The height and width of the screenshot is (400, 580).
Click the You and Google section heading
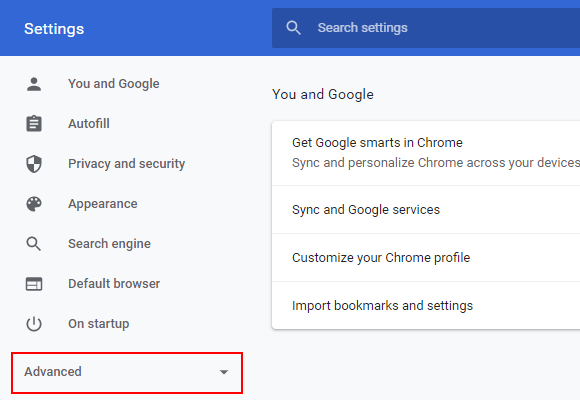point(323,94)
